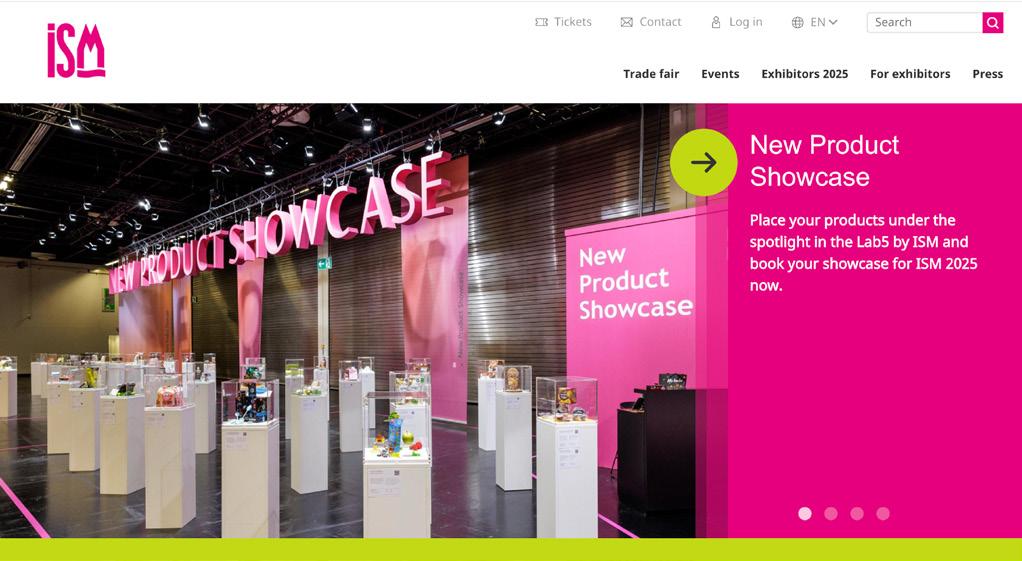The width and height of the screenshot is (1022, 561).
Task: Expand the Trade fair menu
Action: point(651,74)
